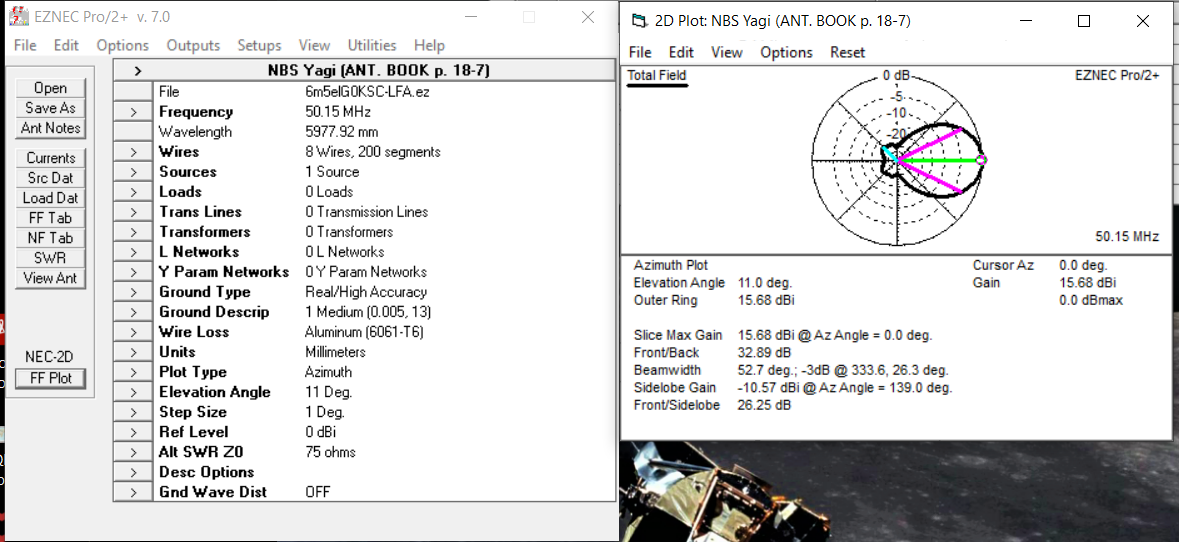
Task: Click the Real/High Accuracy value
Action: pyautogui.click(x=366, y=292)
